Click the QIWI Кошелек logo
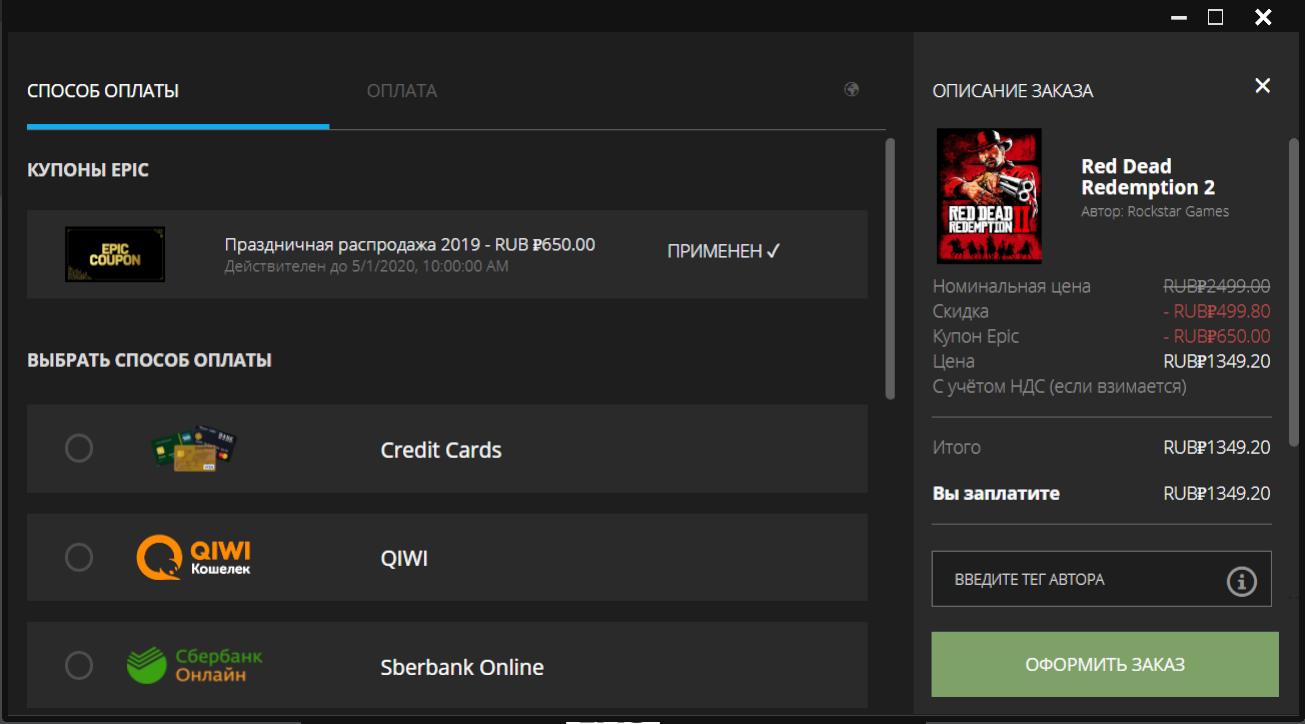This screenshot has width=1305, height=724. (x=194, y=557)
